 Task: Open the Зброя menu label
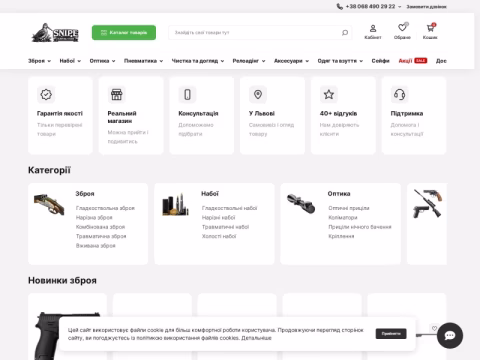tap(36, 61)
